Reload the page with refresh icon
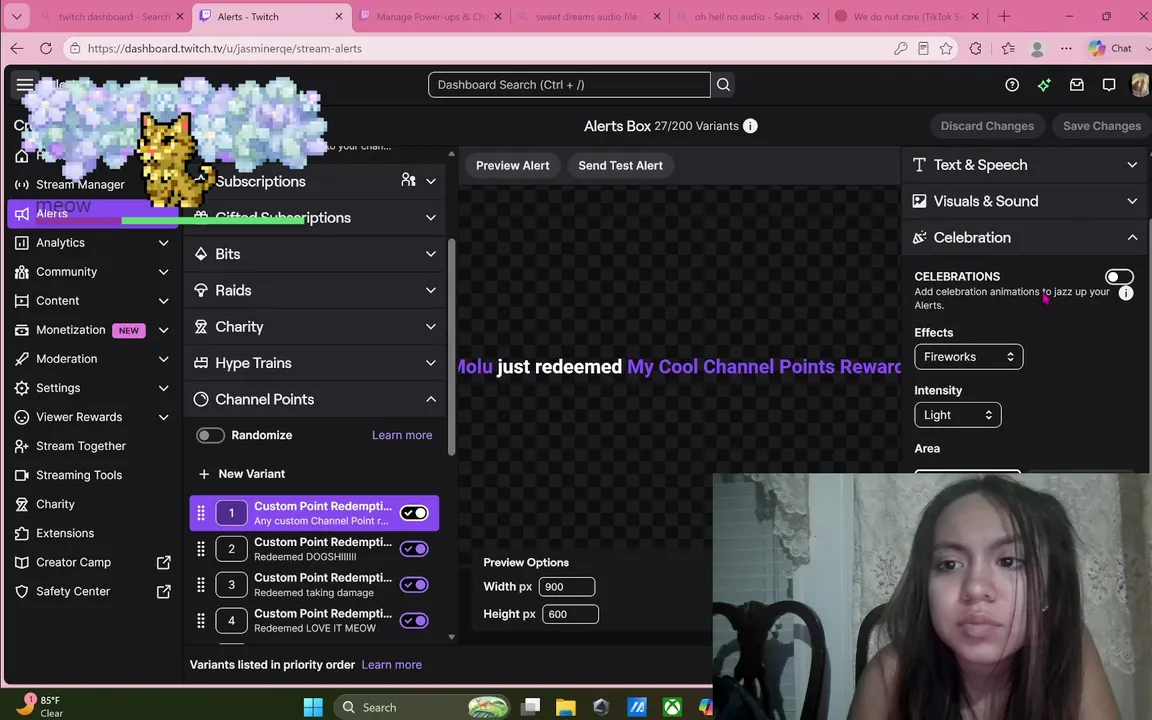This screenshot has width=1152, height=720. pos(46,48)
